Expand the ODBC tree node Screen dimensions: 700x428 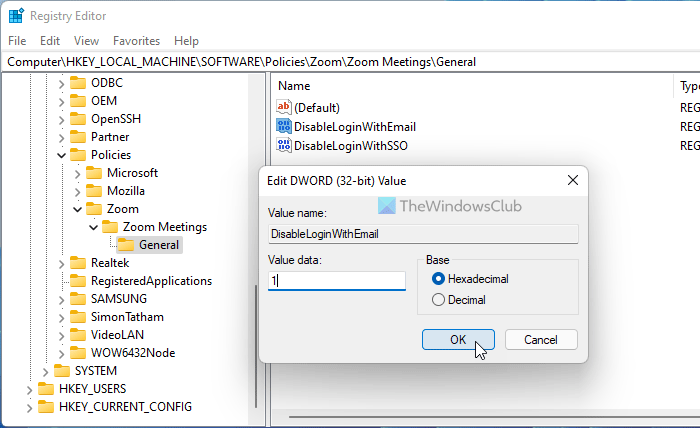[x=62, y=83]
